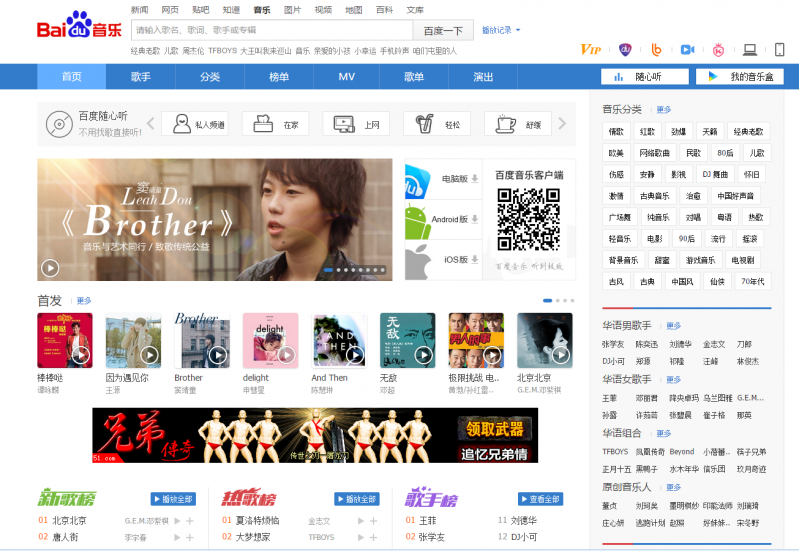Click the purple shield 'du' icon
This screenshot has width=799, height=551.
(625, 49)
